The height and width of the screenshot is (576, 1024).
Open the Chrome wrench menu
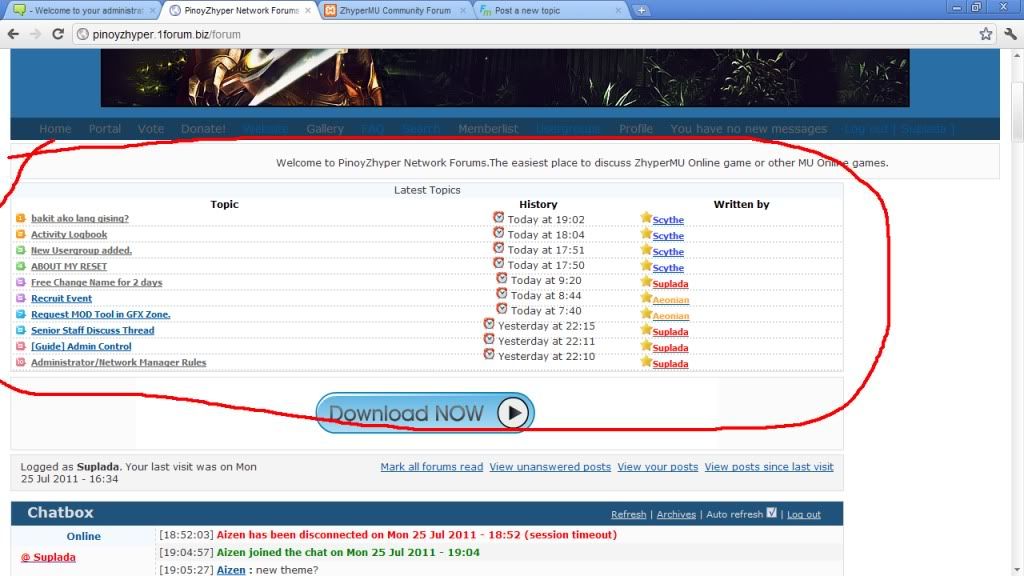click(x=1010, y=34)
